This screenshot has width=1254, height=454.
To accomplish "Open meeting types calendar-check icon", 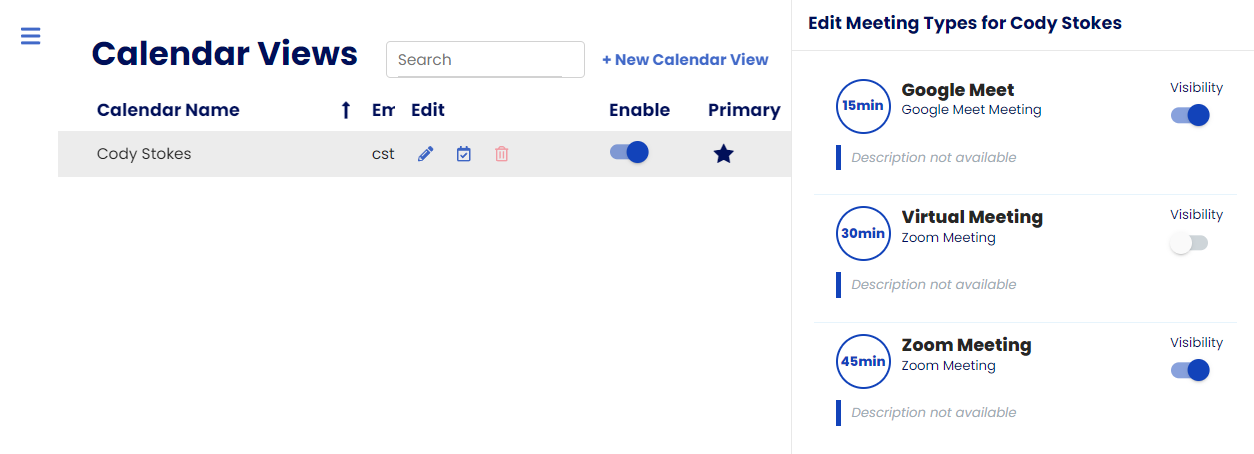I will [464, 154].
